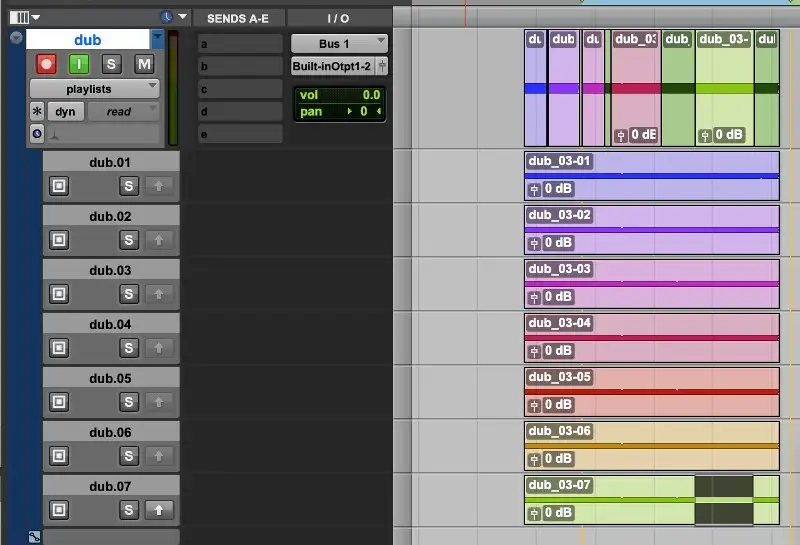This screenshot has height=545, width=800.
Task: Click the track freeze asterisk icon
Action: 37,112
